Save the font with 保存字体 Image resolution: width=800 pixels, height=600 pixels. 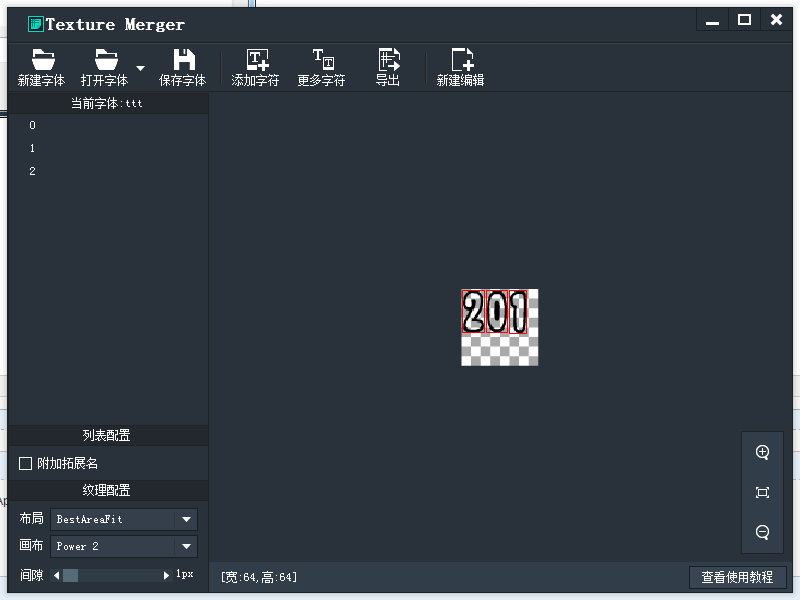183,67
